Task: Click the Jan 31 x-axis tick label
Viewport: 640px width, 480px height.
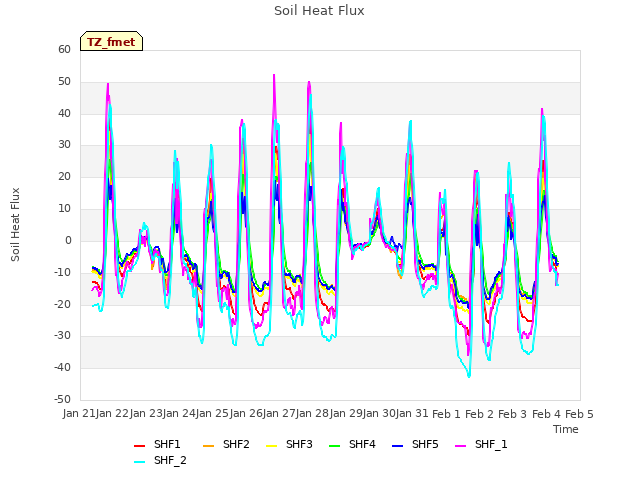Action: [412, 414]
